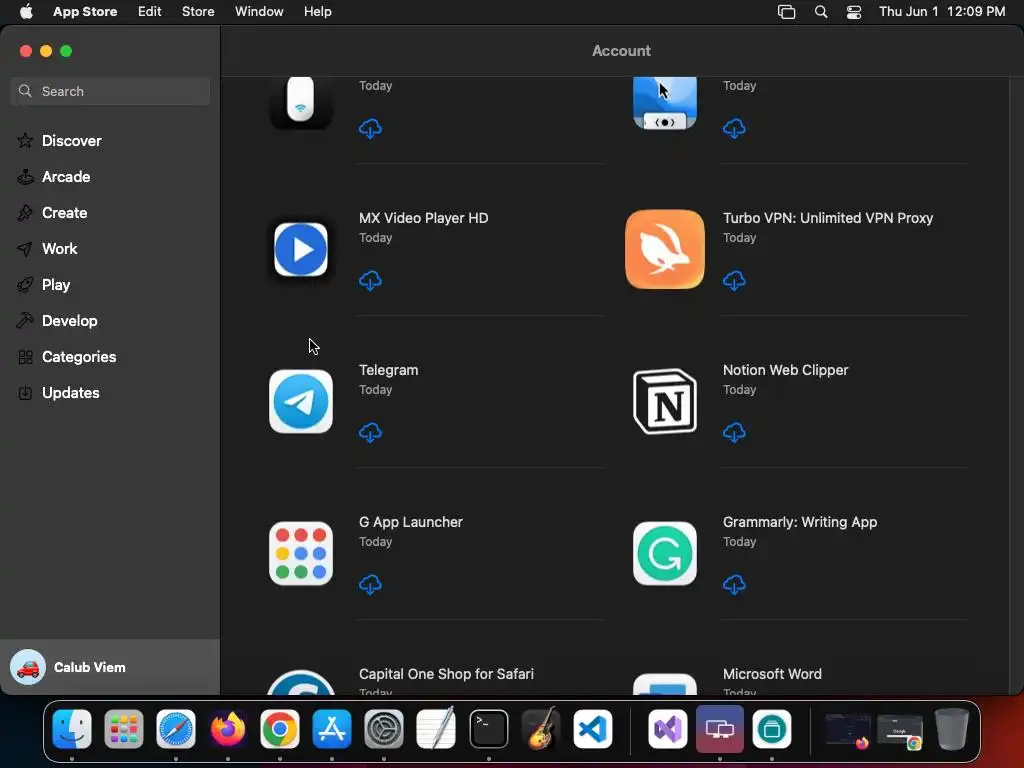
Task: Open the Window menu
Action: click(x=259, y=11)
